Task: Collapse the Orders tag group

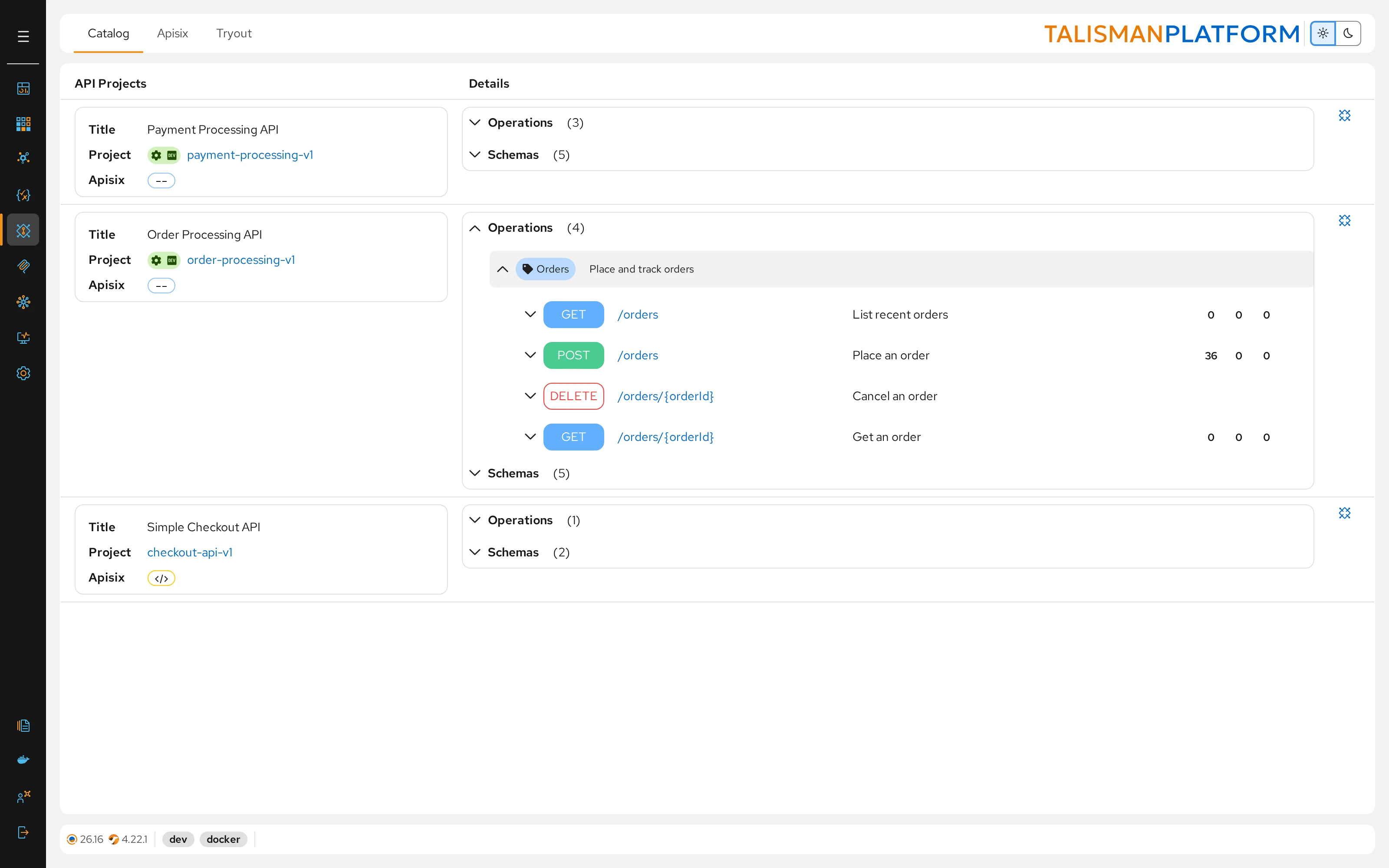Action: tap(502, 269)
